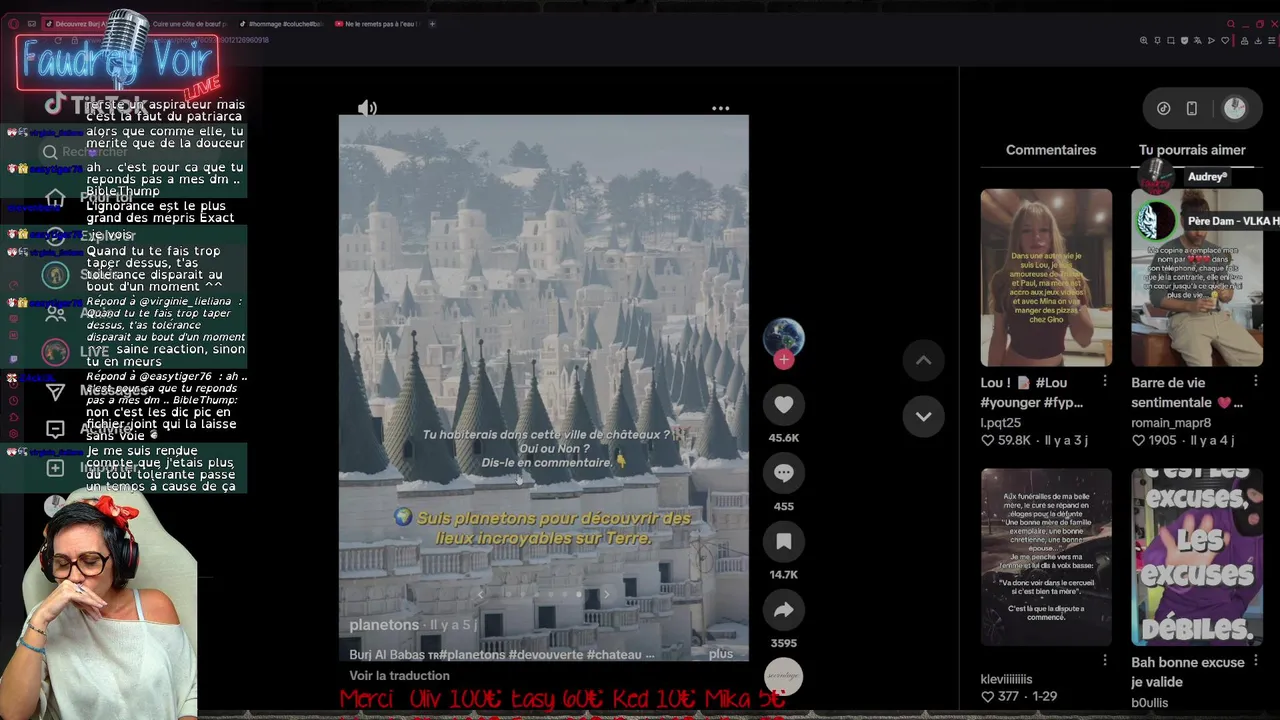Switch to the #hommage #coluche browser tab
Image resolution: width=1280 pixels, height=720 pixels.
[281, 24]
